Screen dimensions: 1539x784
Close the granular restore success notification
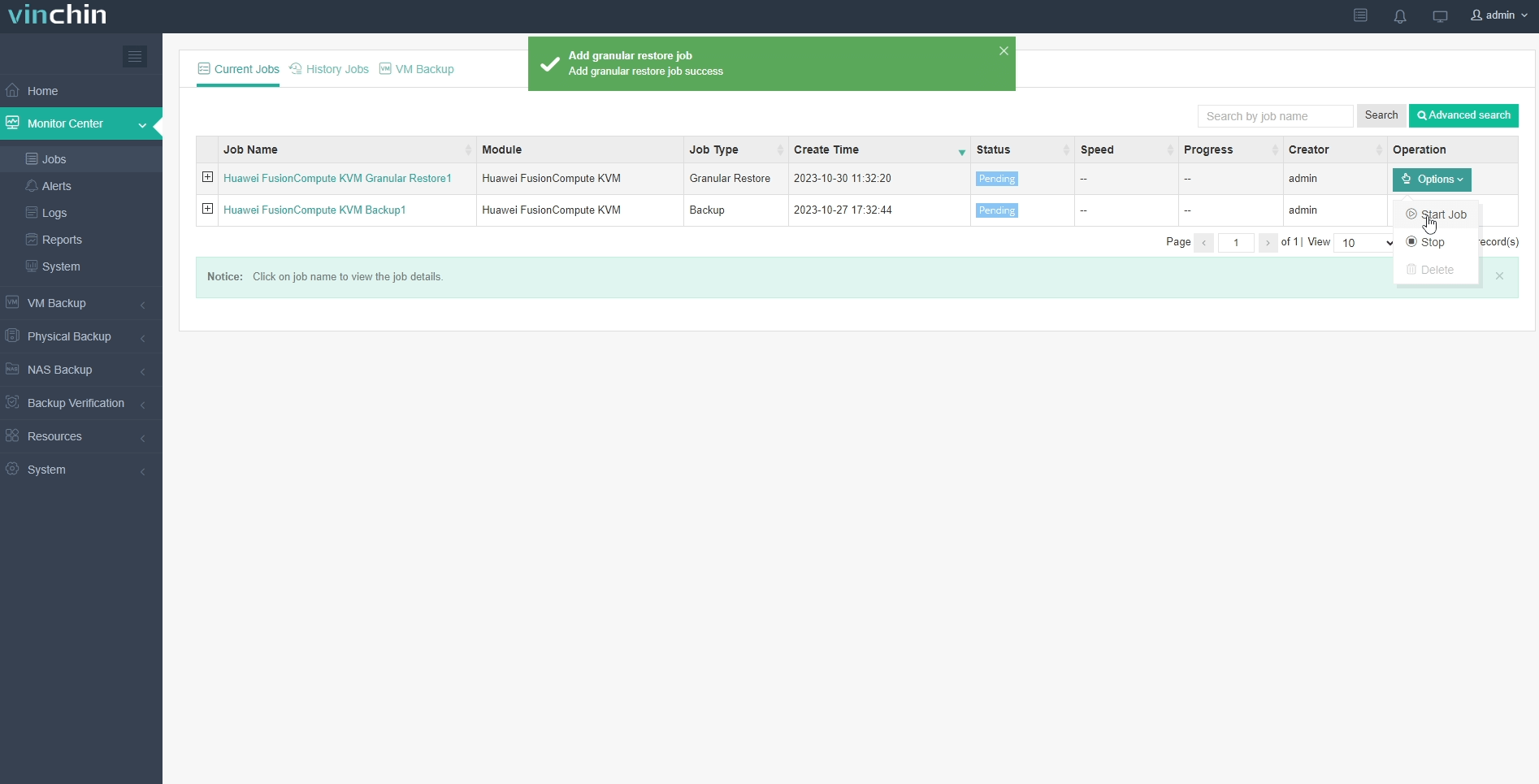click(1004, 50)
